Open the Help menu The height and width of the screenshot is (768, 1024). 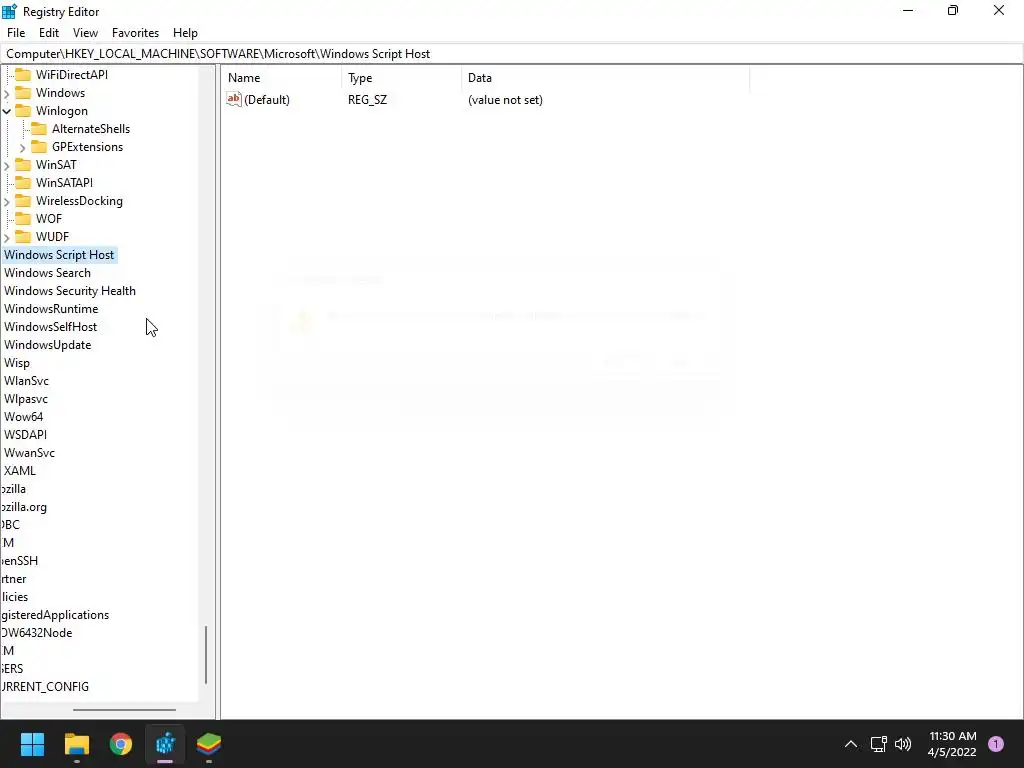(x=185, y=33)
